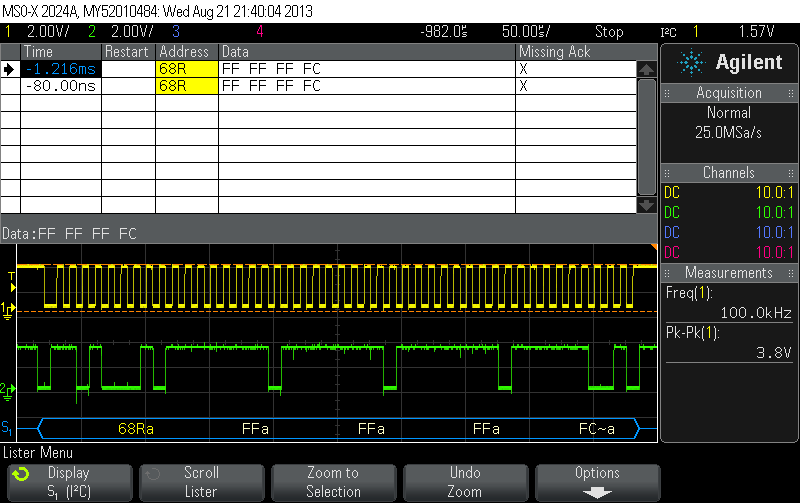Click the first row Missing Ack X
The image size is (800, 503).
click(x=523, y=69)
